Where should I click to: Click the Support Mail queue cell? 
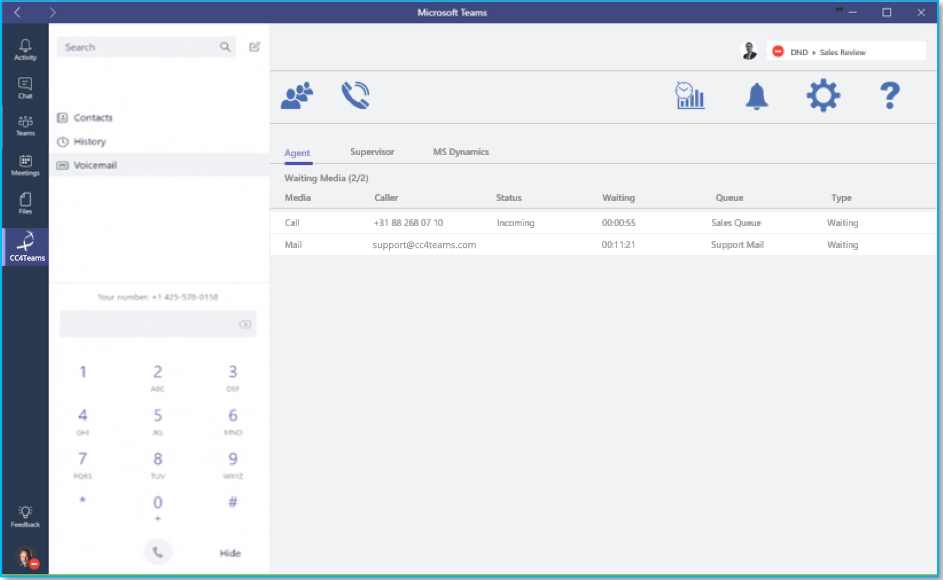coord(737,245)
